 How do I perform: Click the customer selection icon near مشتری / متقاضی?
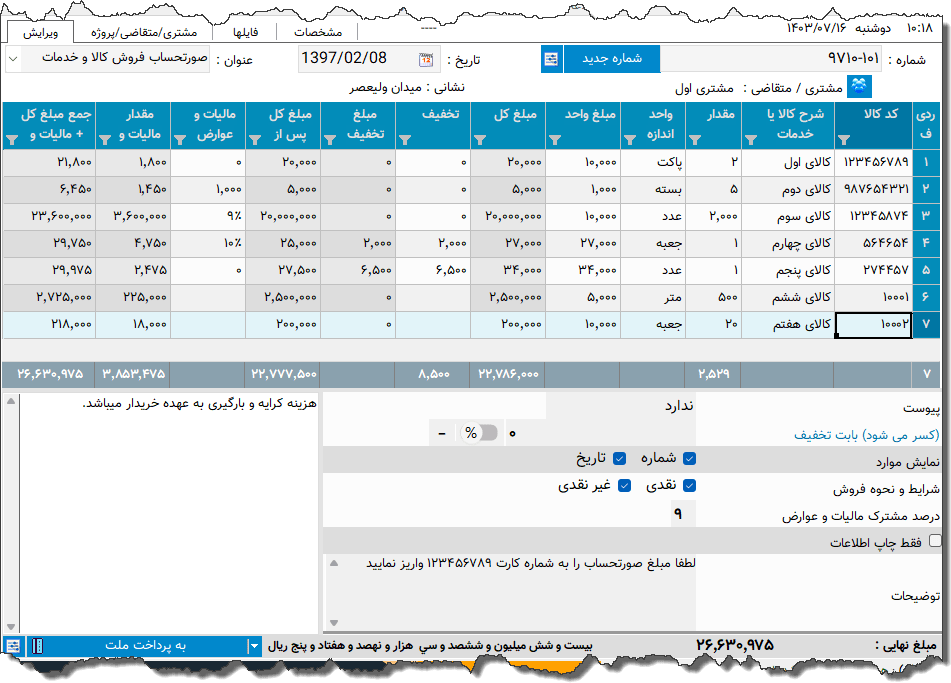[x=859, y=88]
